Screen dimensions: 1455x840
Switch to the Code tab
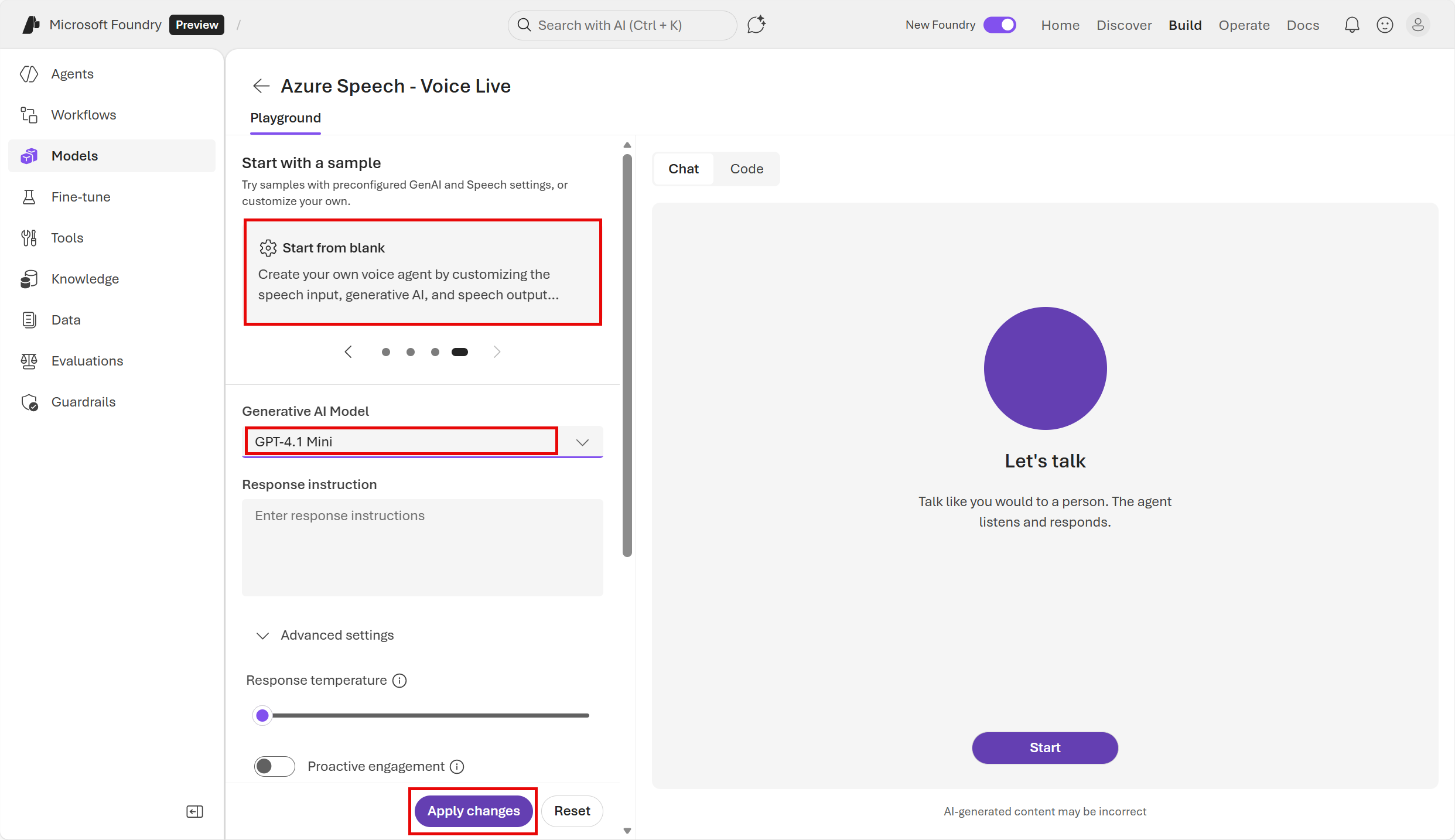pos(746,169)
